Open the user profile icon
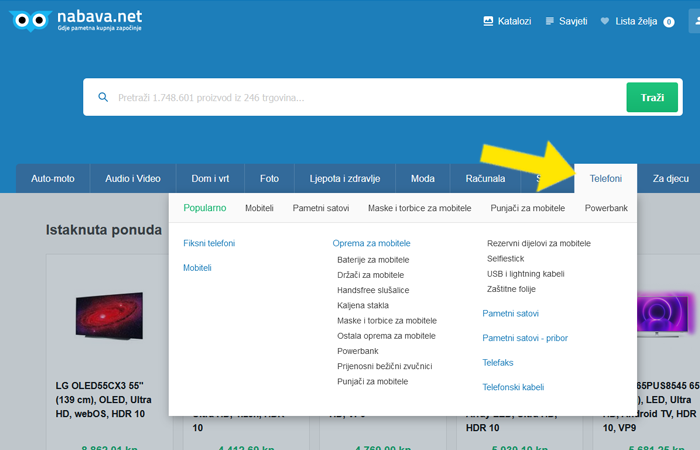This screenshot has width=700, height=450. click(696, 21)
